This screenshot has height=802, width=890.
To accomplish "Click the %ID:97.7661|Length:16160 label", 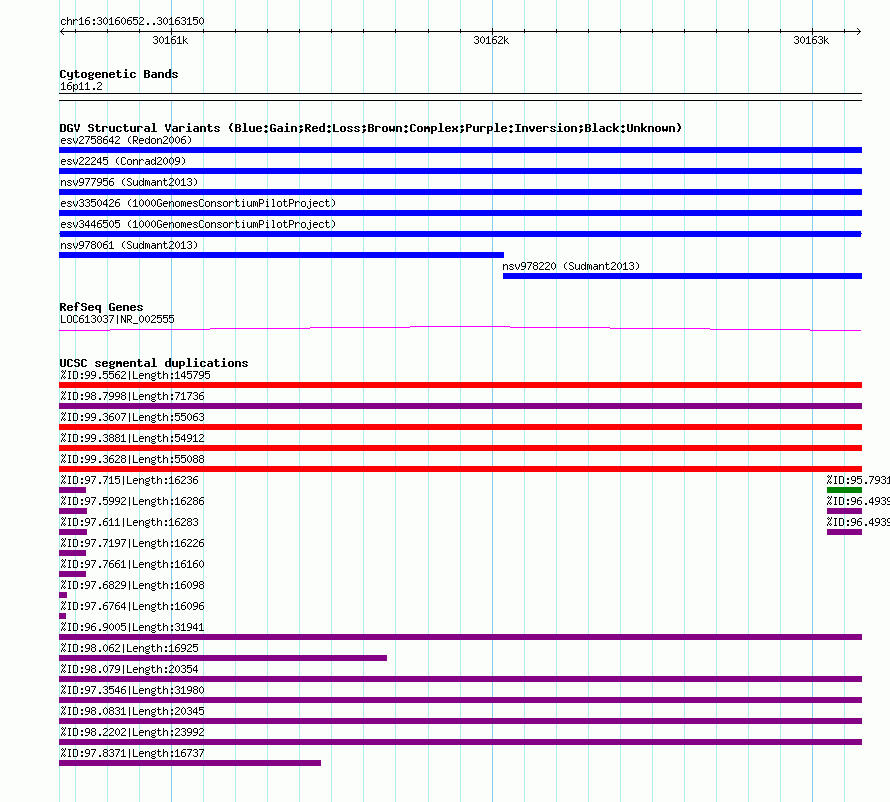I will [132, 564].
